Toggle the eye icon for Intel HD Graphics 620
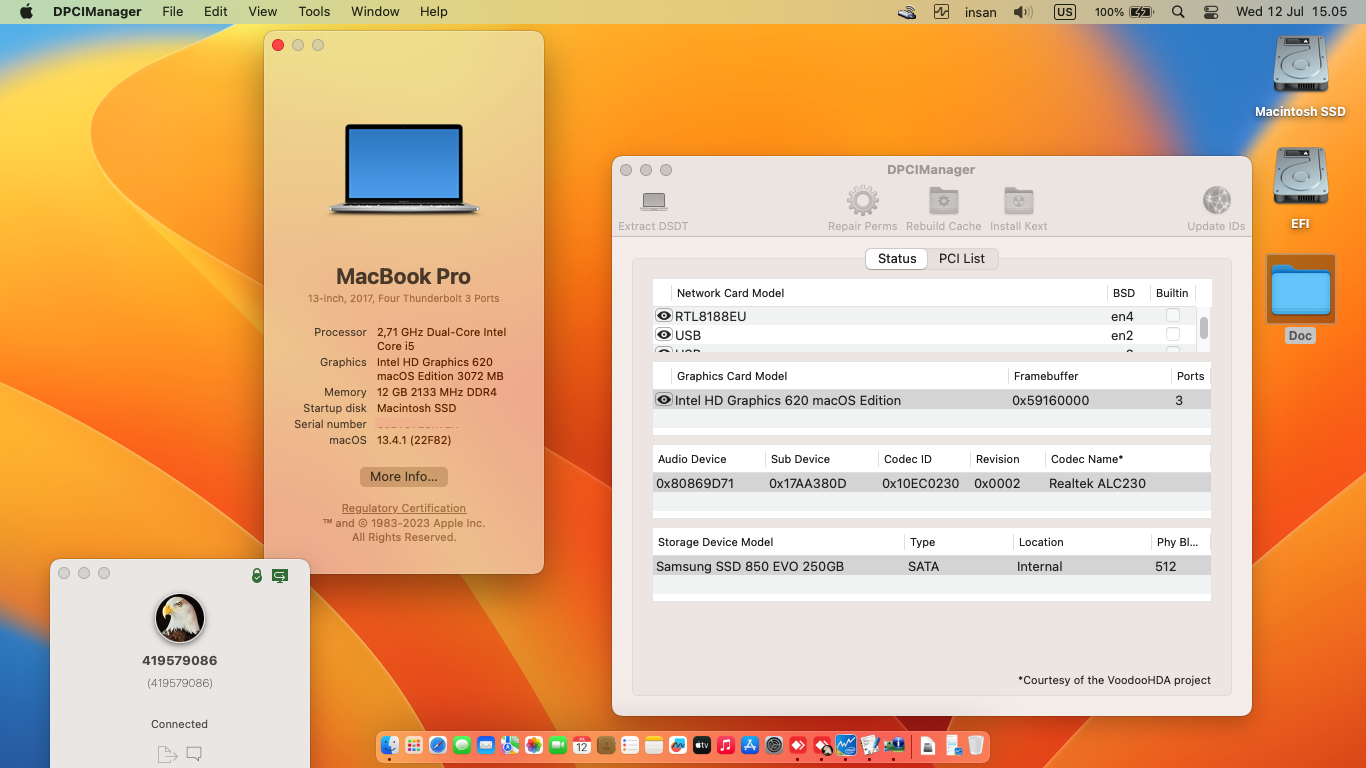1366x768 pixels. [663, 400]
